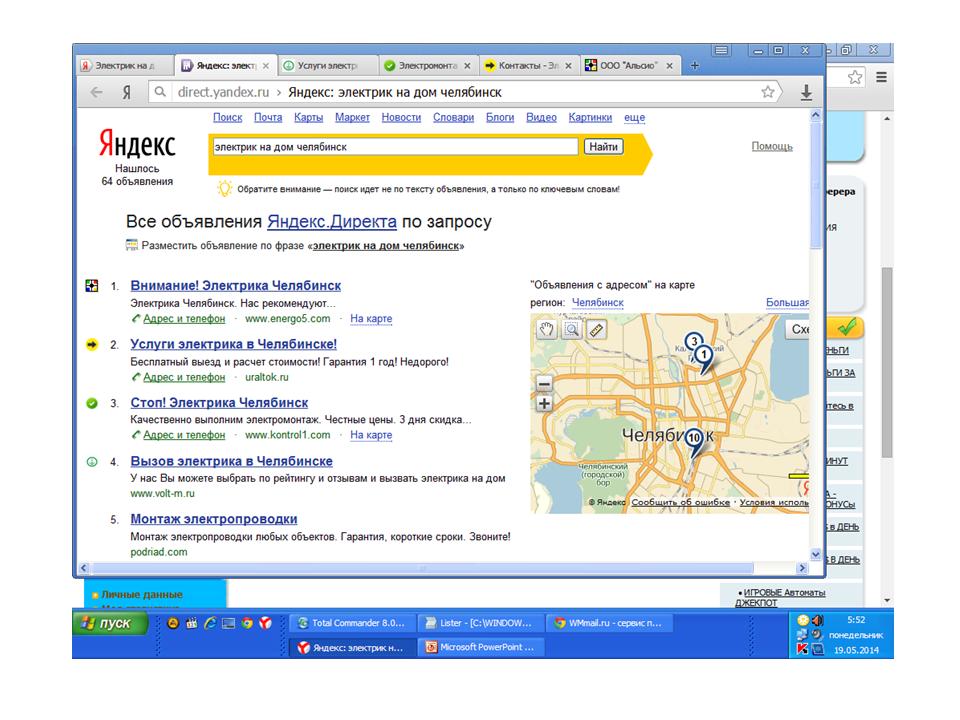Open Сообщить об ошибке map link

click(681, 502)
